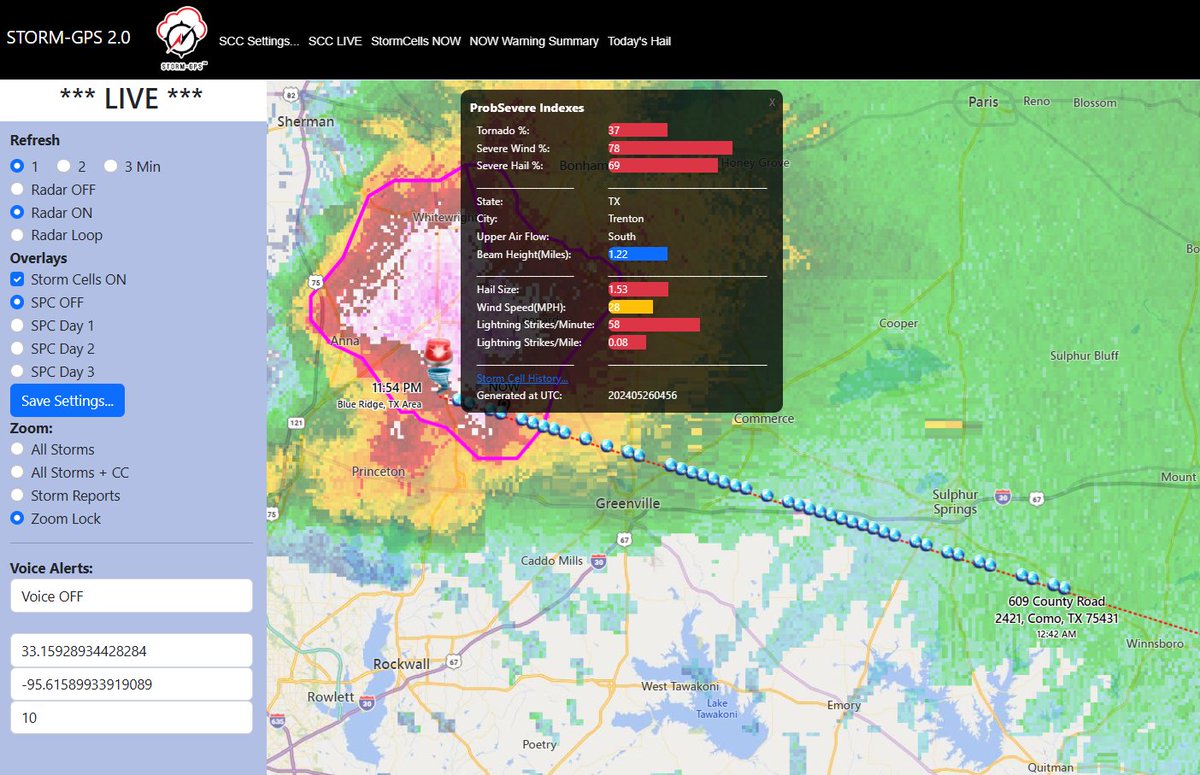Click Save Settings button
1200x775 pixels.
pyautogui.click(x=67, y=400)
